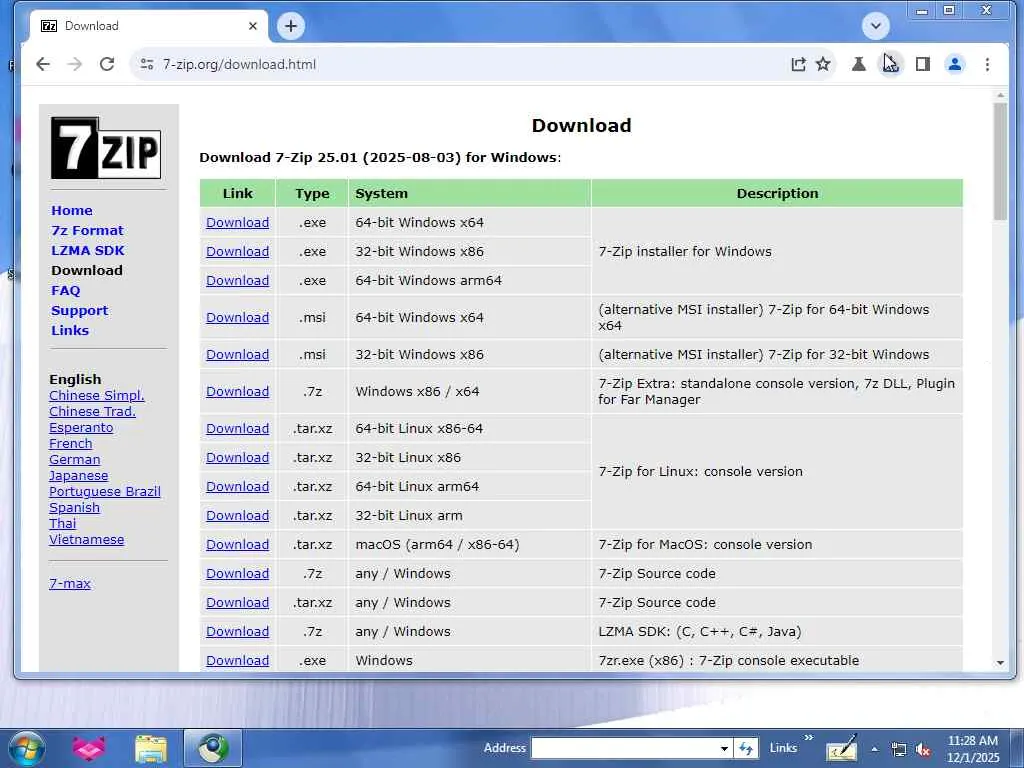Open the FAQ page
Viewport: 1024px width, 768px height.
[66, 291]
